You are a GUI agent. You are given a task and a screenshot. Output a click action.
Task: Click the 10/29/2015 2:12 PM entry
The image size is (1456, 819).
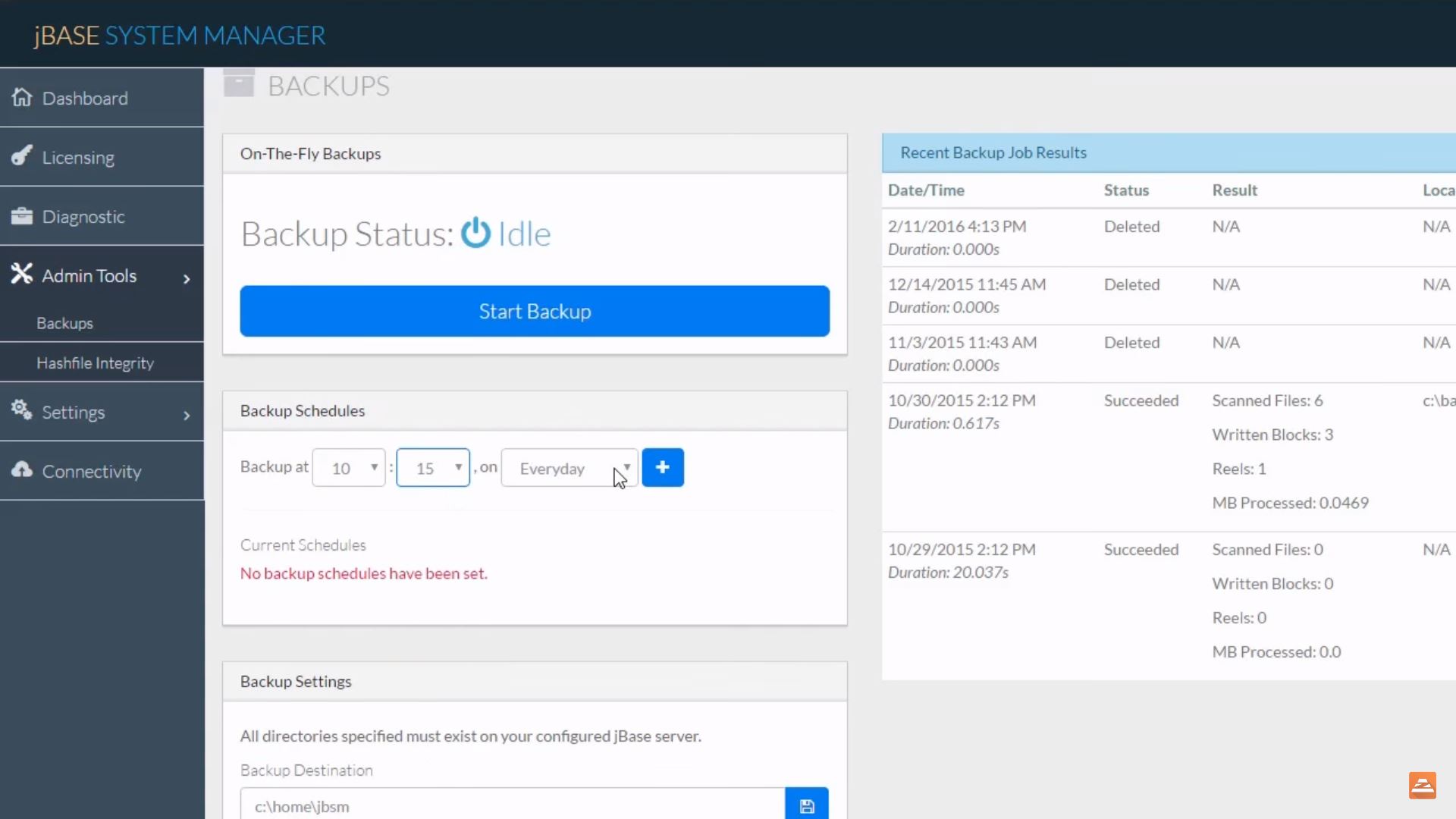[962, 549]
